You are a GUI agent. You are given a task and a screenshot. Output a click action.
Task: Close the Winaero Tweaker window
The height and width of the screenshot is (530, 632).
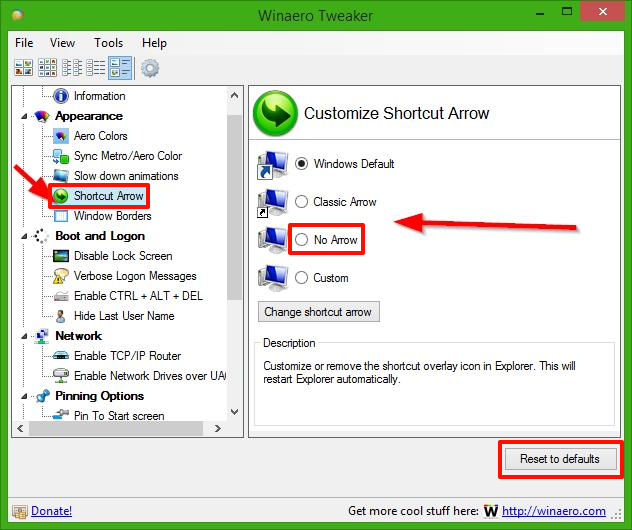tap(603, 12)
